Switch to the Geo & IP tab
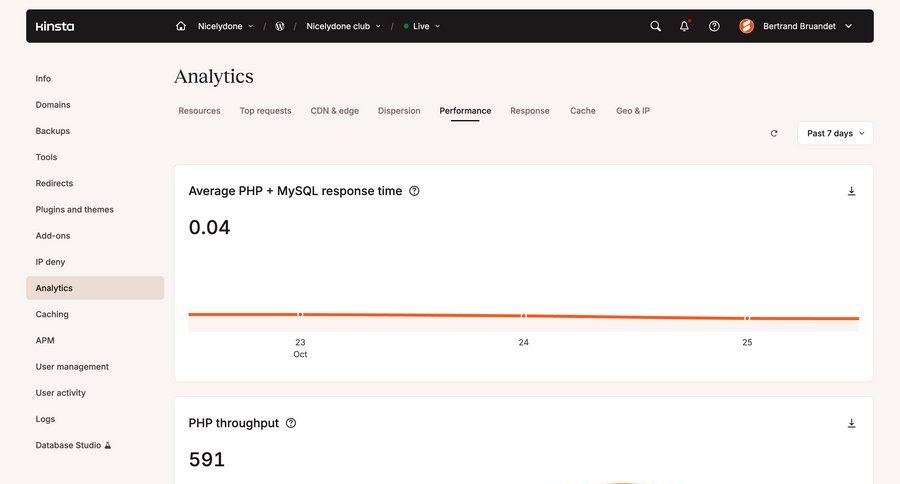 [x=633, y=111]
